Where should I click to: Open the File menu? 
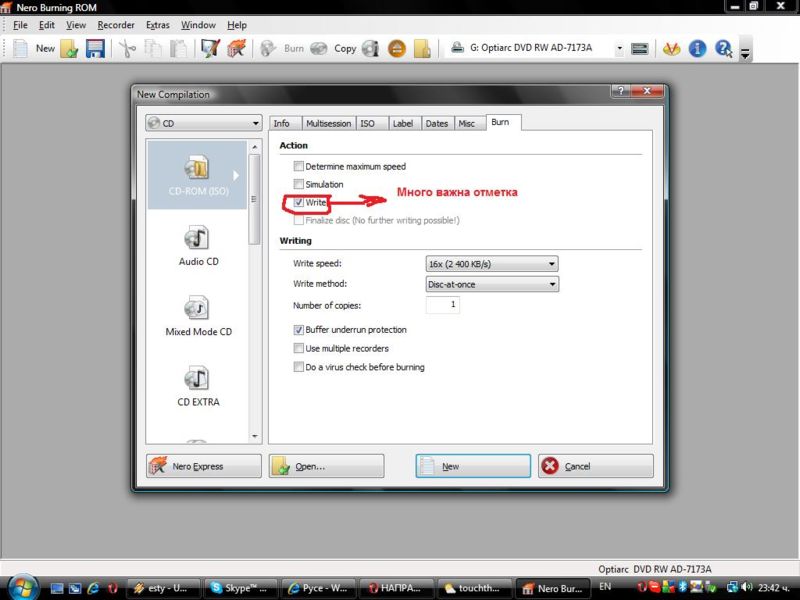click(x=20, y=25)
